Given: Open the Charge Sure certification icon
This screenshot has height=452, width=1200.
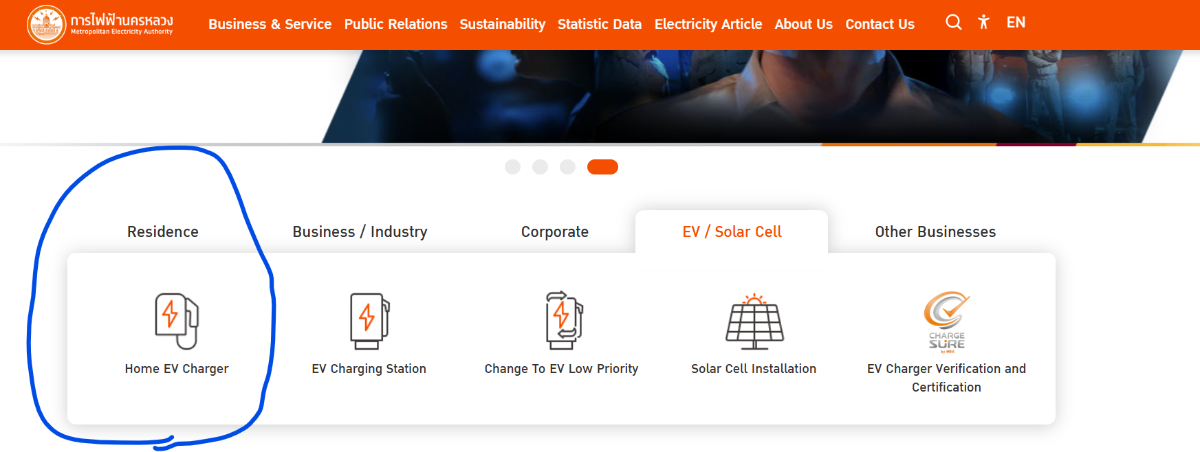Looking at the screenshot, I should (946, 320).
